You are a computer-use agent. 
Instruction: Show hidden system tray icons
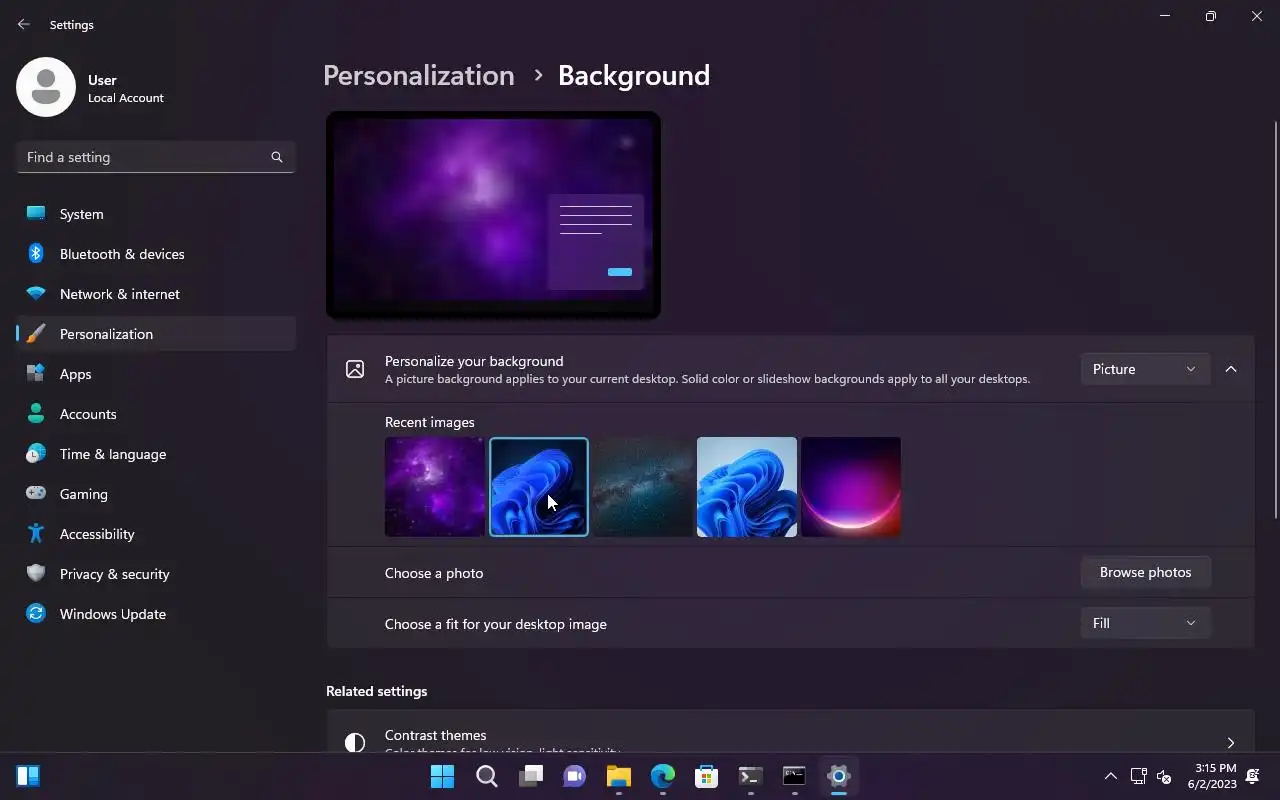[x=1110, y=776]
